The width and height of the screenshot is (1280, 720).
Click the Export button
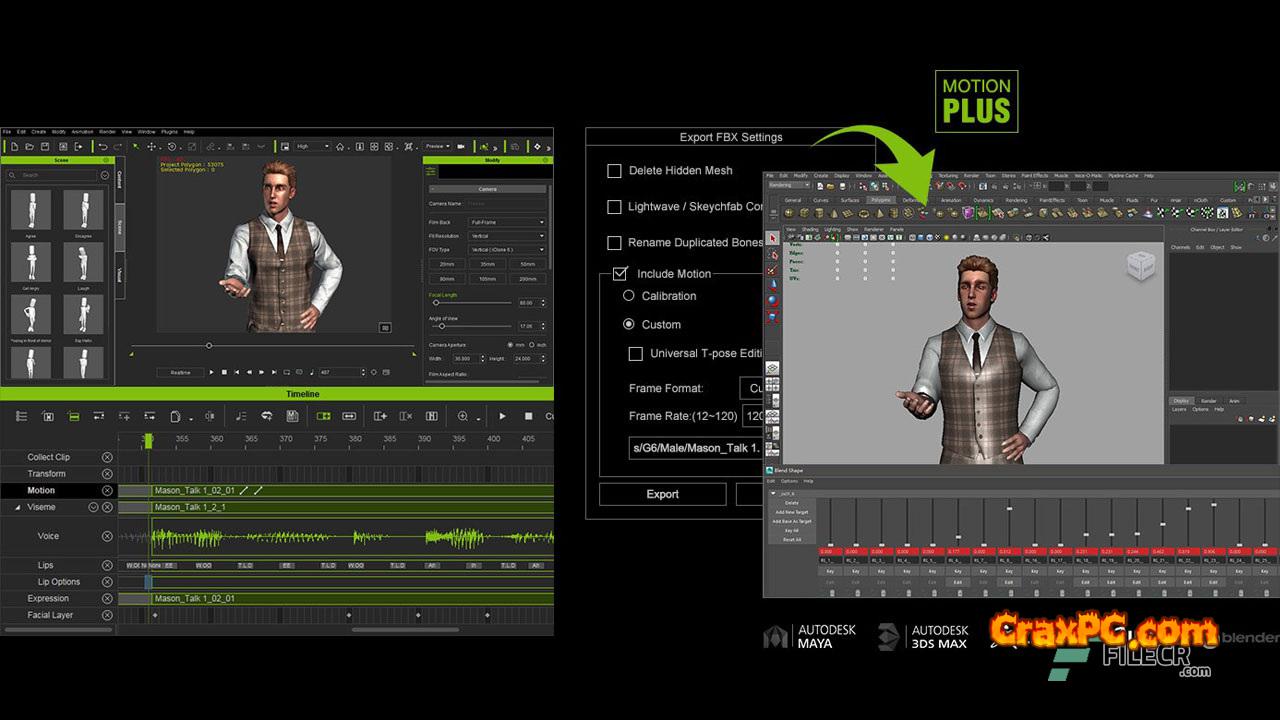click(662, 494)
